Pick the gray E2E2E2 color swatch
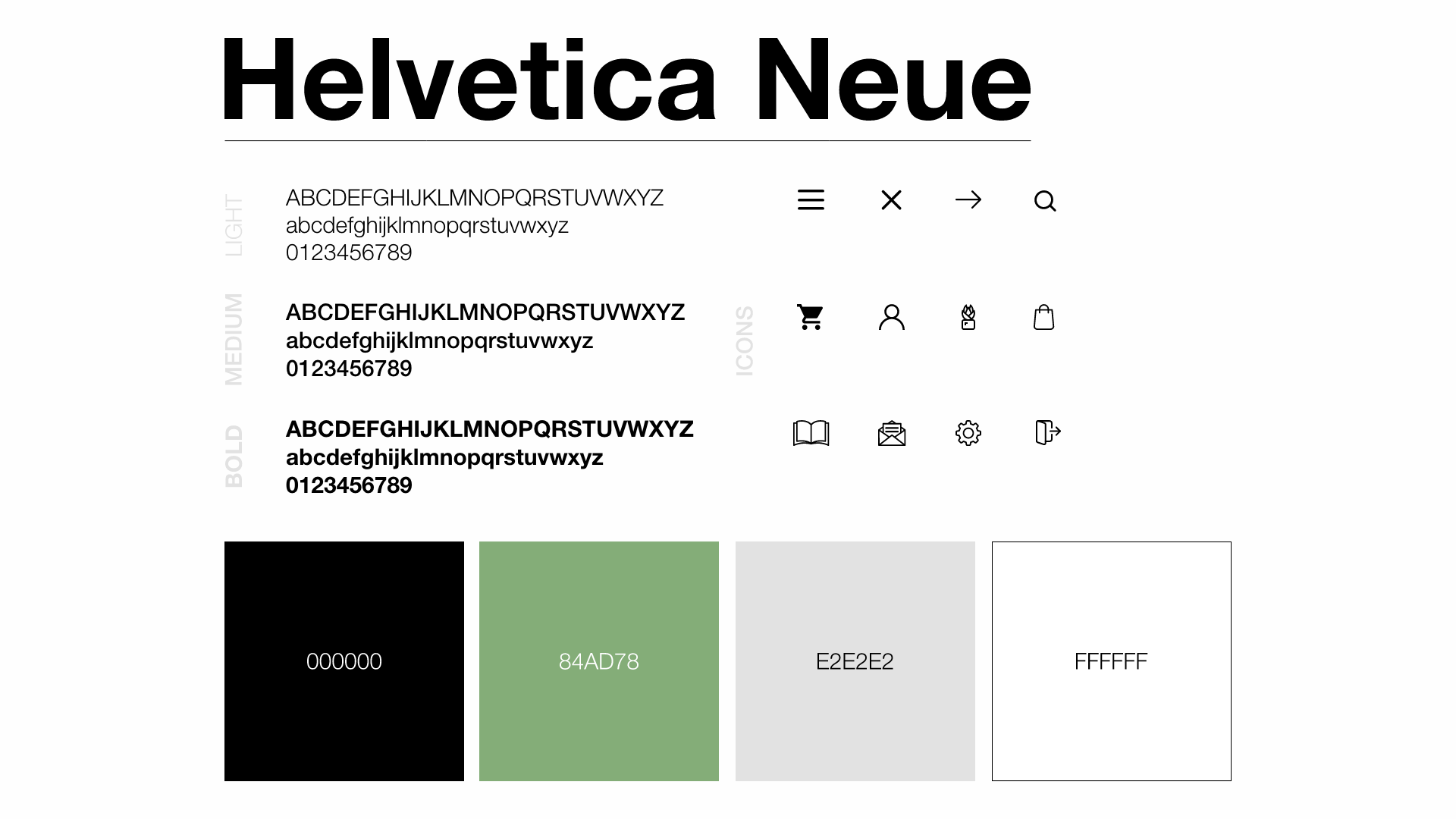 coord(855,661)
